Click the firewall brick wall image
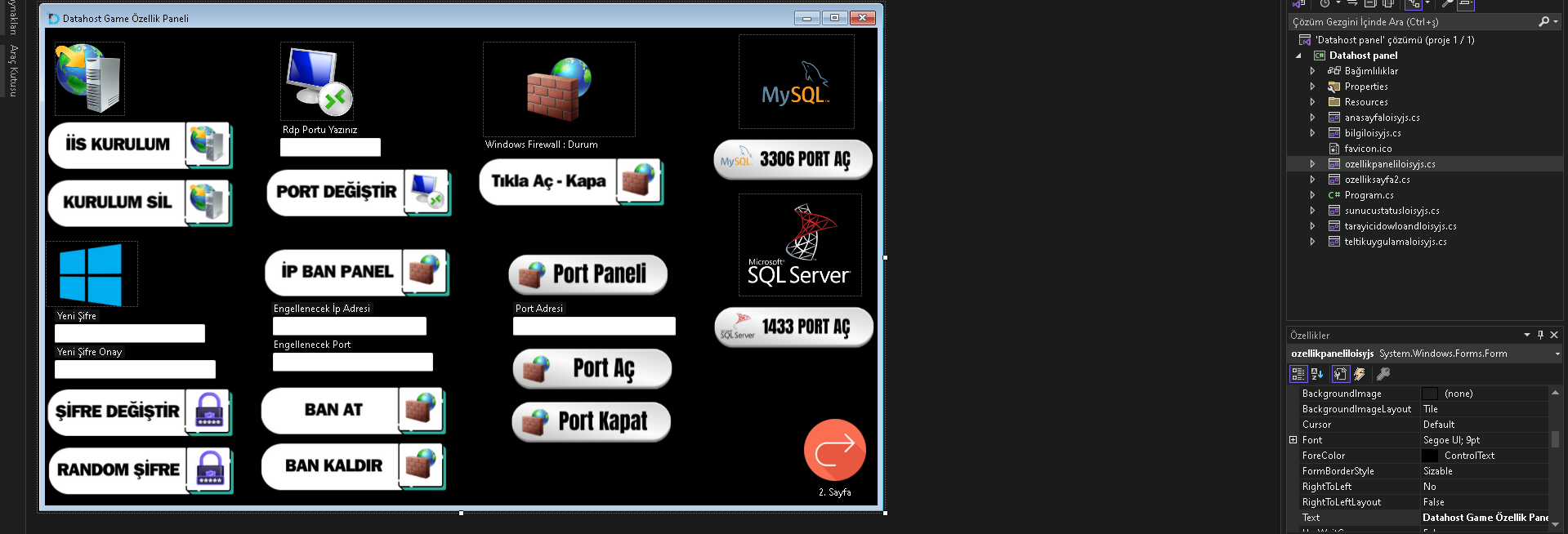1568x534 pixels. point(559,89)
